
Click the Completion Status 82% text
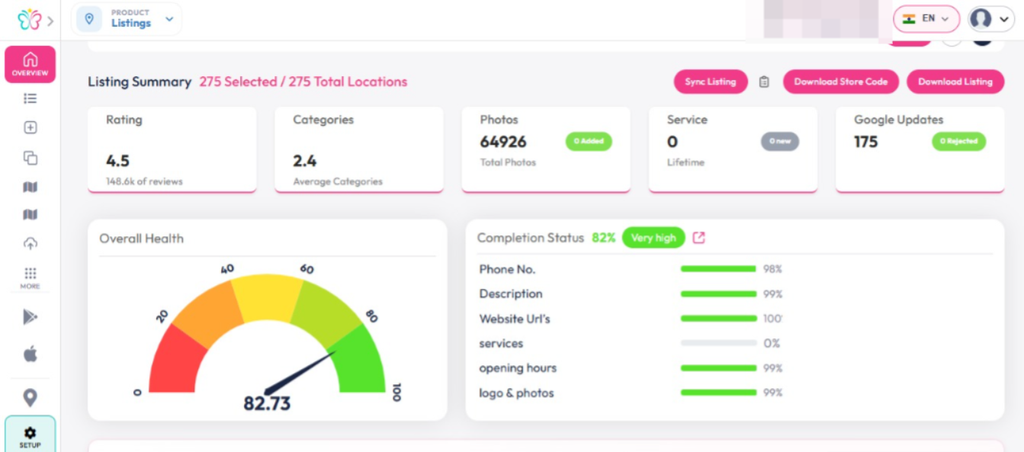coord(603,238)
